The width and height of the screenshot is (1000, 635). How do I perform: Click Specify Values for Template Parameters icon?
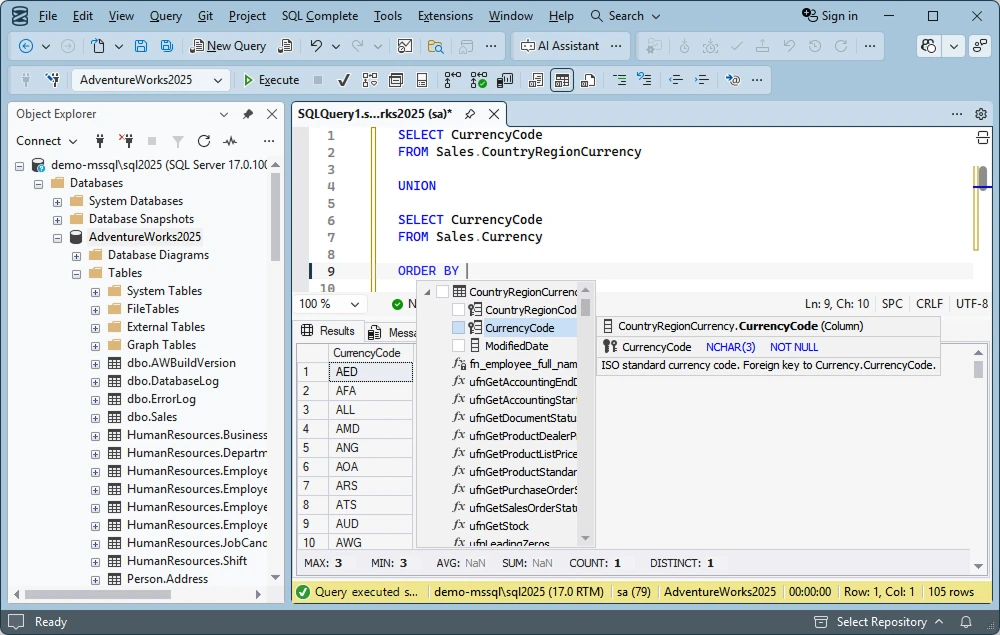click(x=733, y=80)
